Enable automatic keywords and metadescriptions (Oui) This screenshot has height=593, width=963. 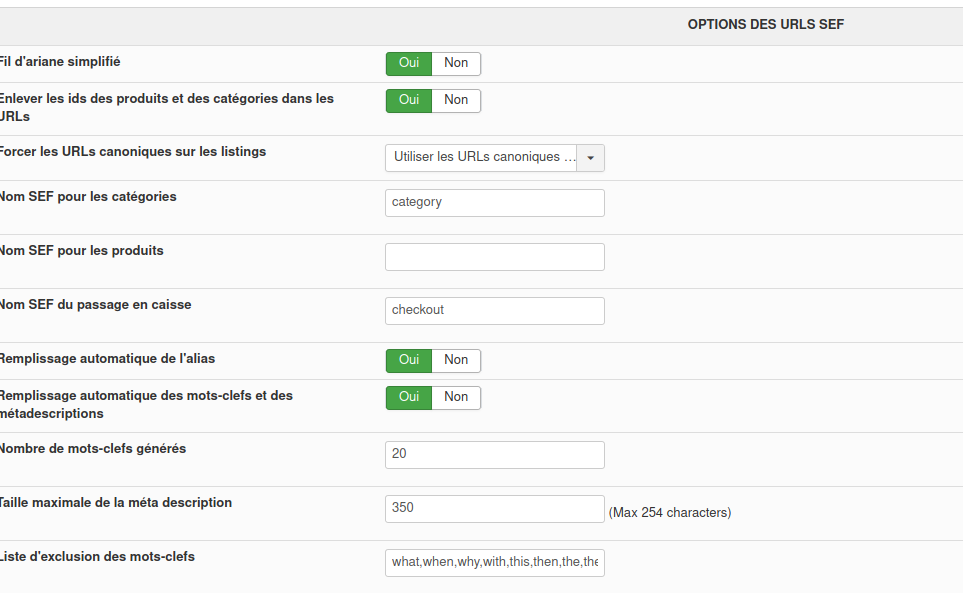[409, 397]
